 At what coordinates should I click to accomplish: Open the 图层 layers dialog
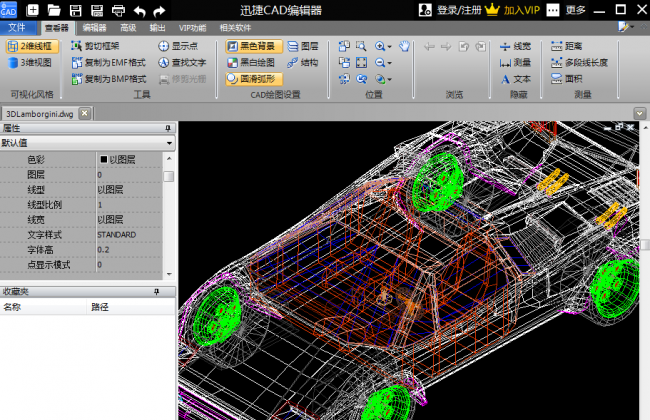pos(303,46)
